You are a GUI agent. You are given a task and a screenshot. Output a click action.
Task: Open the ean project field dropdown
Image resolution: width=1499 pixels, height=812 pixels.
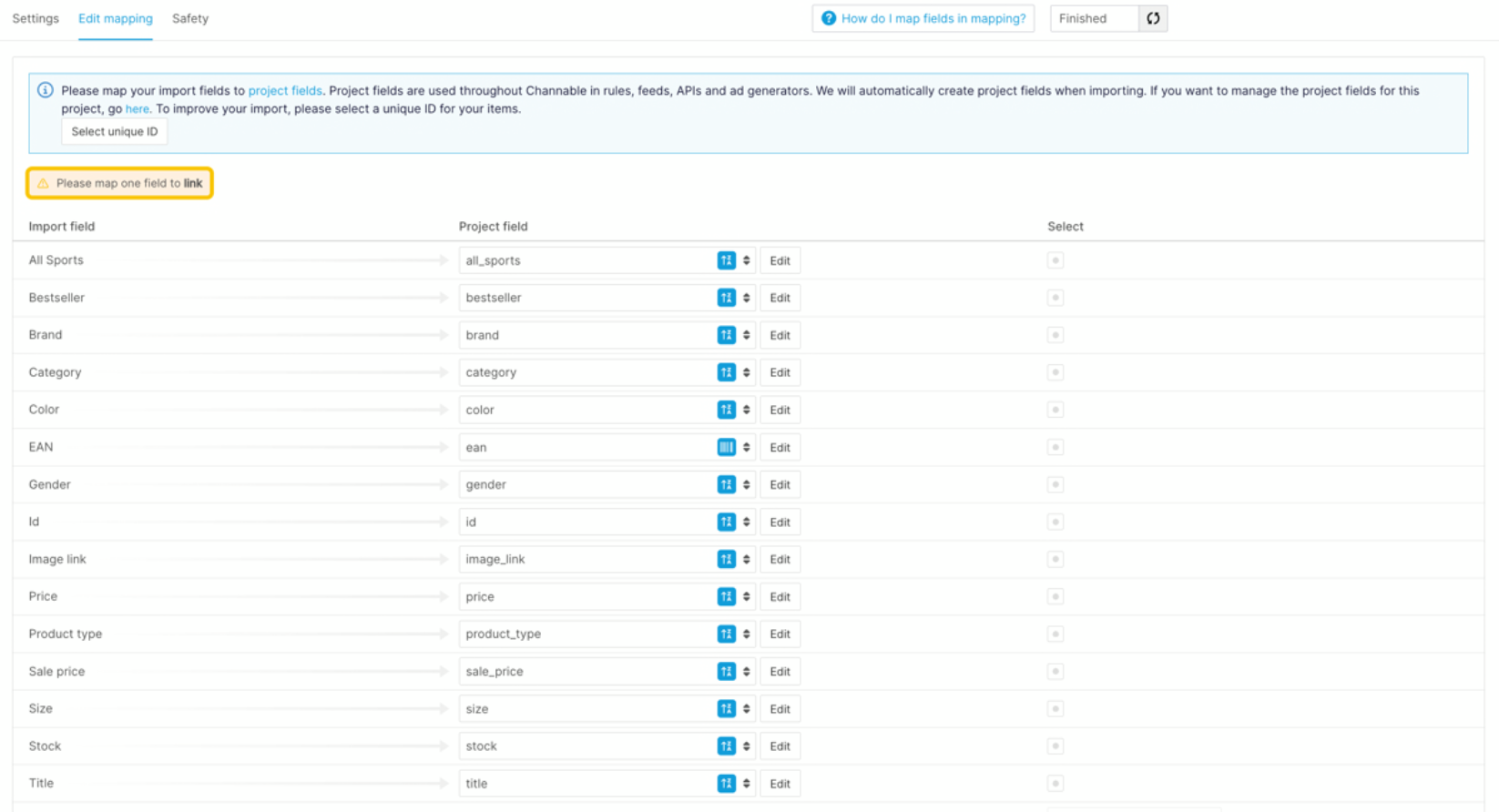[x=607, y=447]
